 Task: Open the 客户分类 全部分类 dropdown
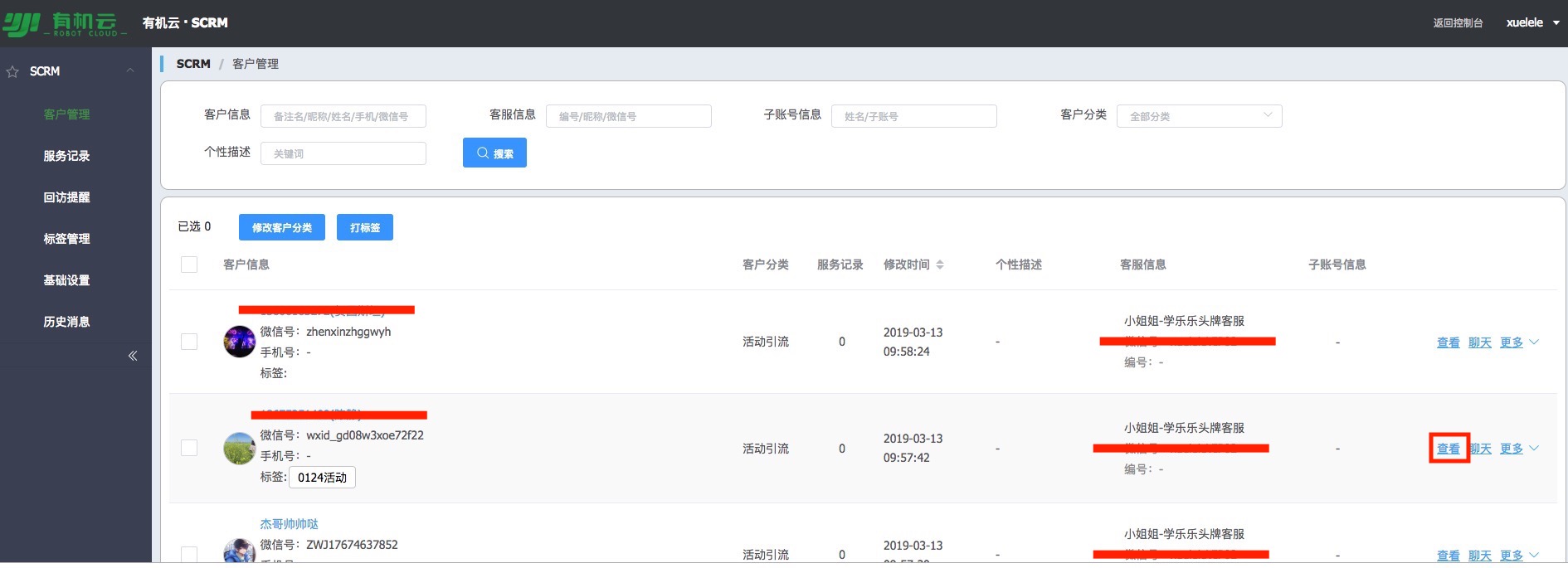coord(1200,116)
